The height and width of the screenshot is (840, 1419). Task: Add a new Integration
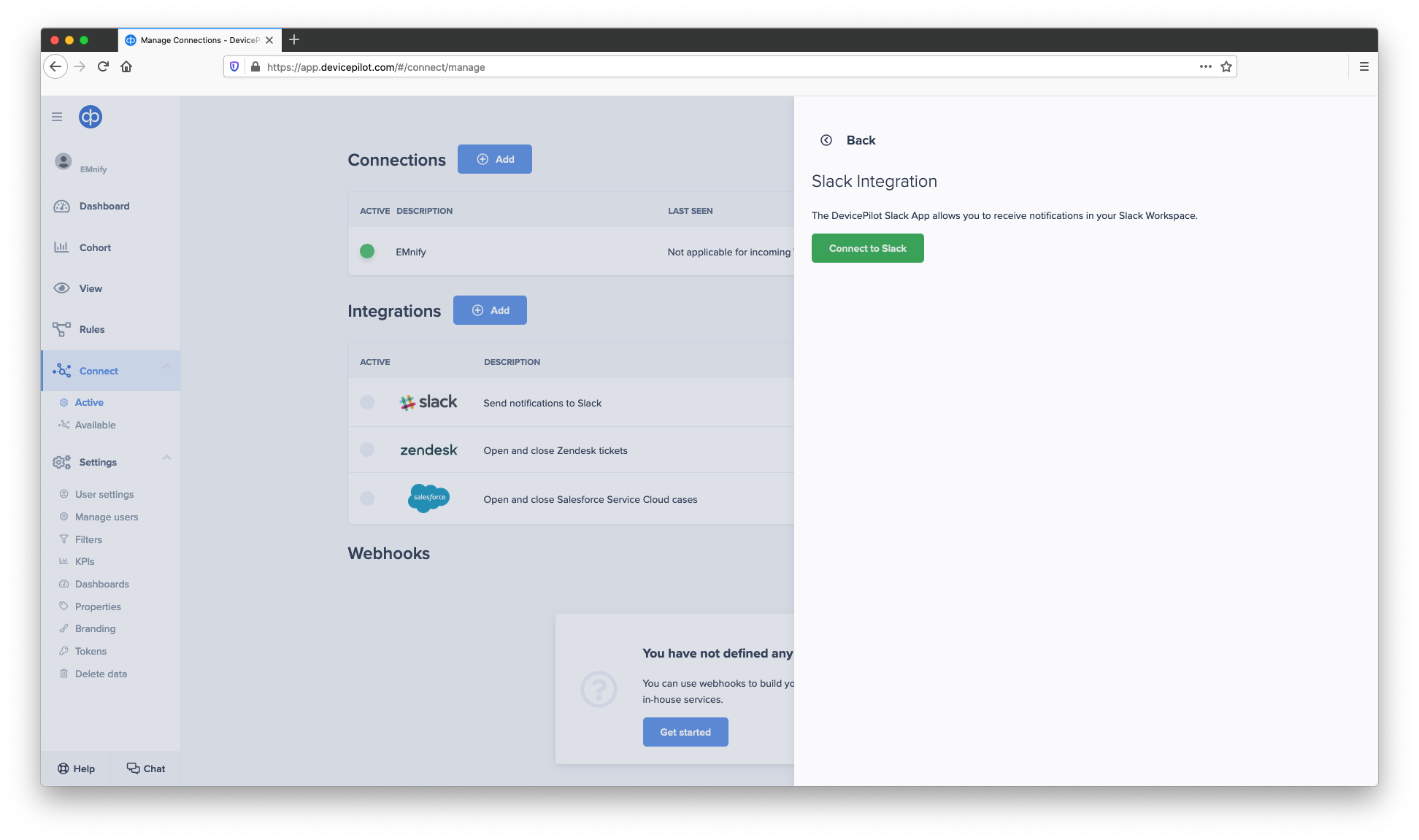click(490, 310)
